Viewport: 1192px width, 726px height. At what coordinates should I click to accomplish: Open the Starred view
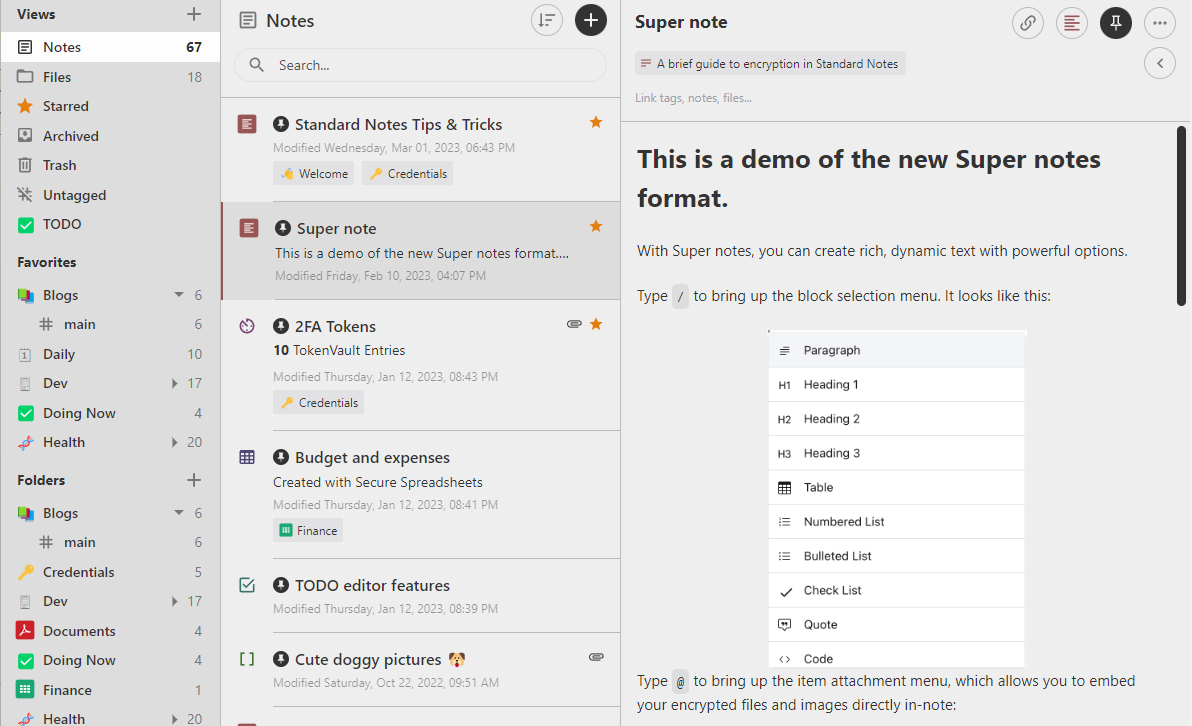110,106
